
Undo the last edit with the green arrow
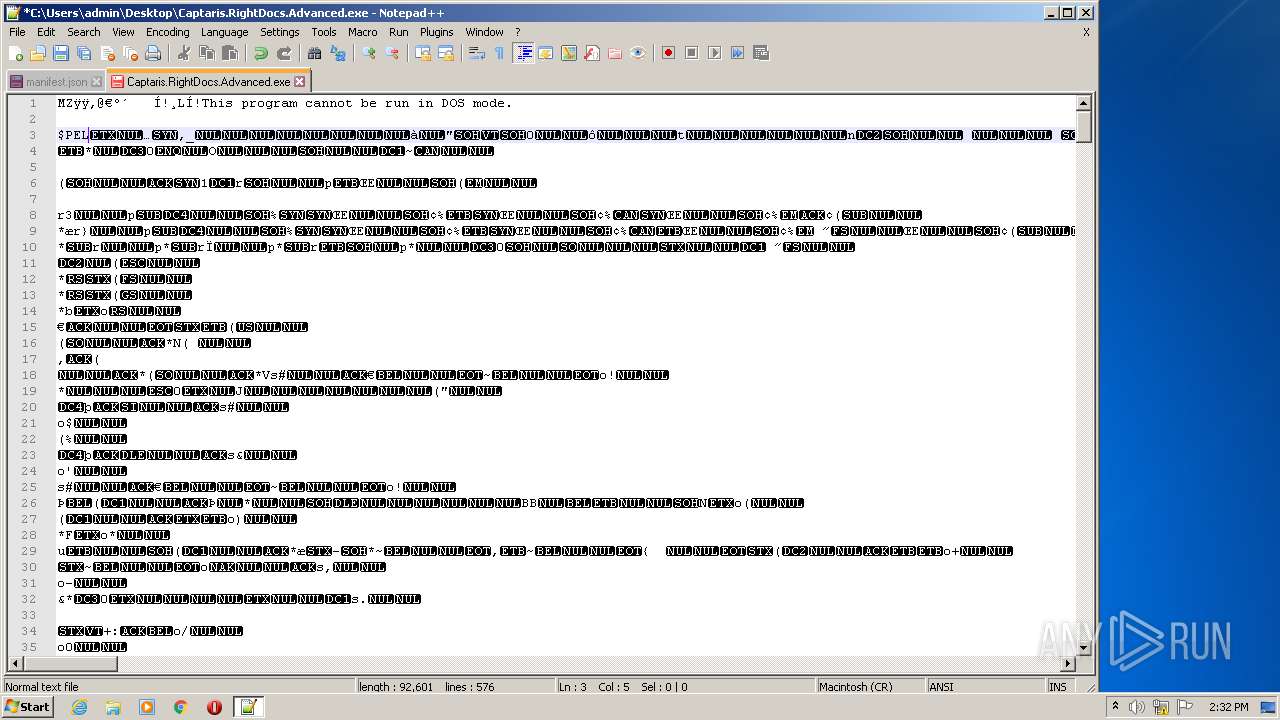point(260,53)
